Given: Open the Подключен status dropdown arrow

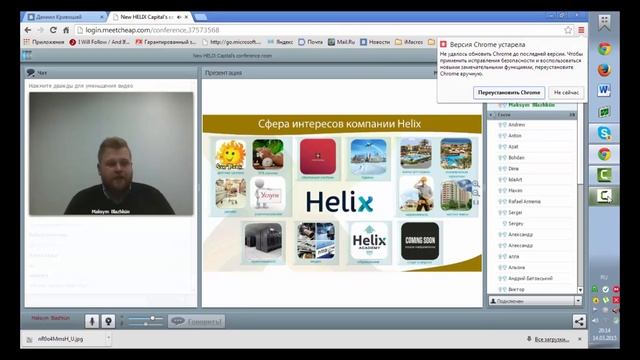Looking at the screenshot, I should [578, 301].
